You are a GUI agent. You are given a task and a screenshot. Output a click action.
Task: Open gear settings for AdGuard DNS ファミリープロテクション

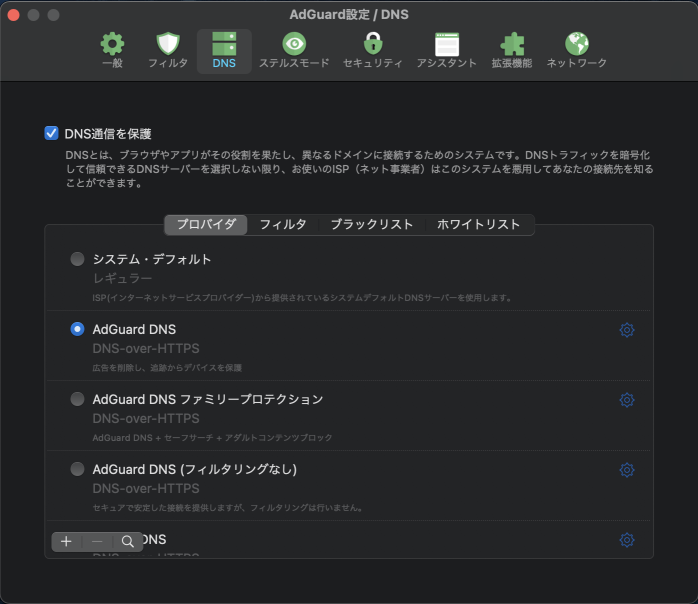pyautogui.click(x=627, y=400)
